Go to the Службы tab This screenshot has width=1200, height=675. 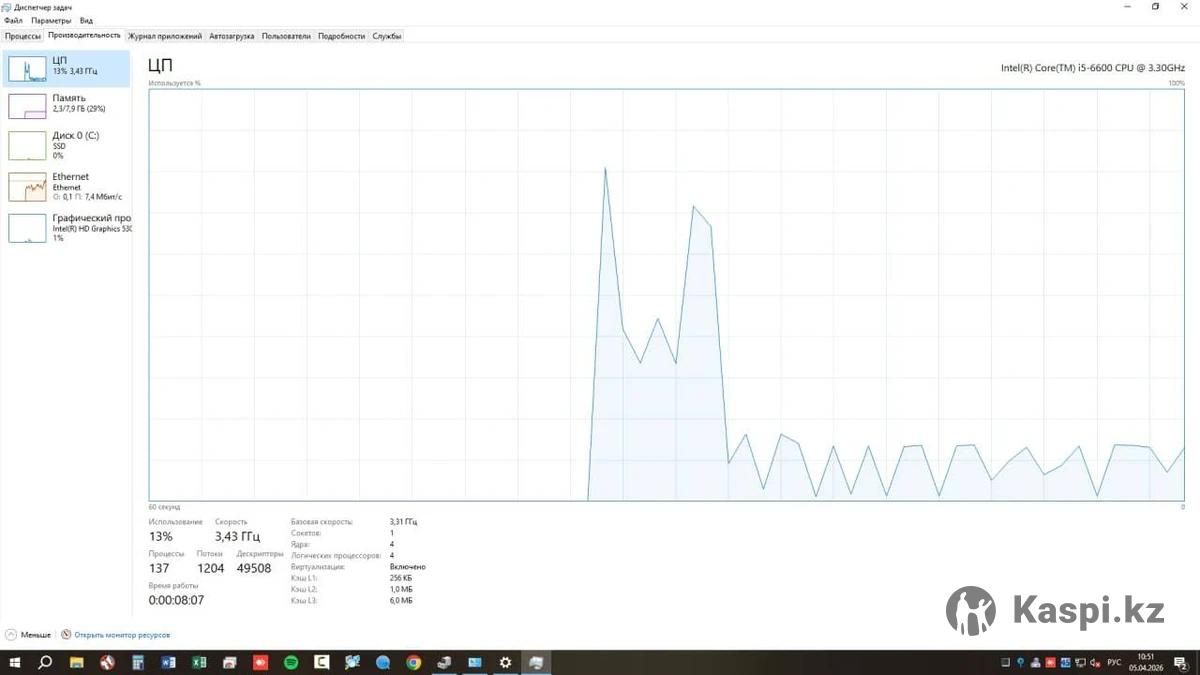point(386,36)
